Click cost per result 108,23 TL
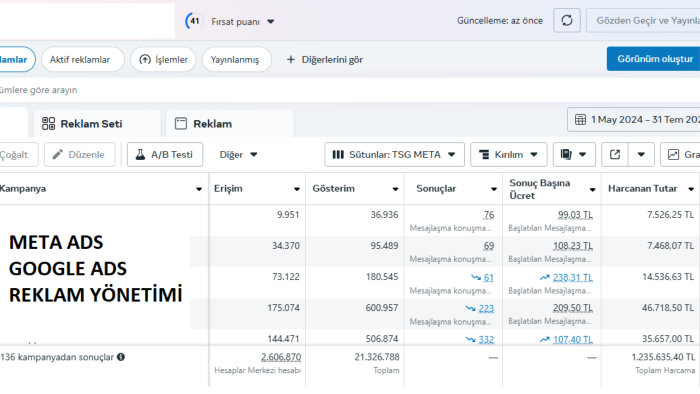The height and width of the screenshot is (394, 700). 573,246
